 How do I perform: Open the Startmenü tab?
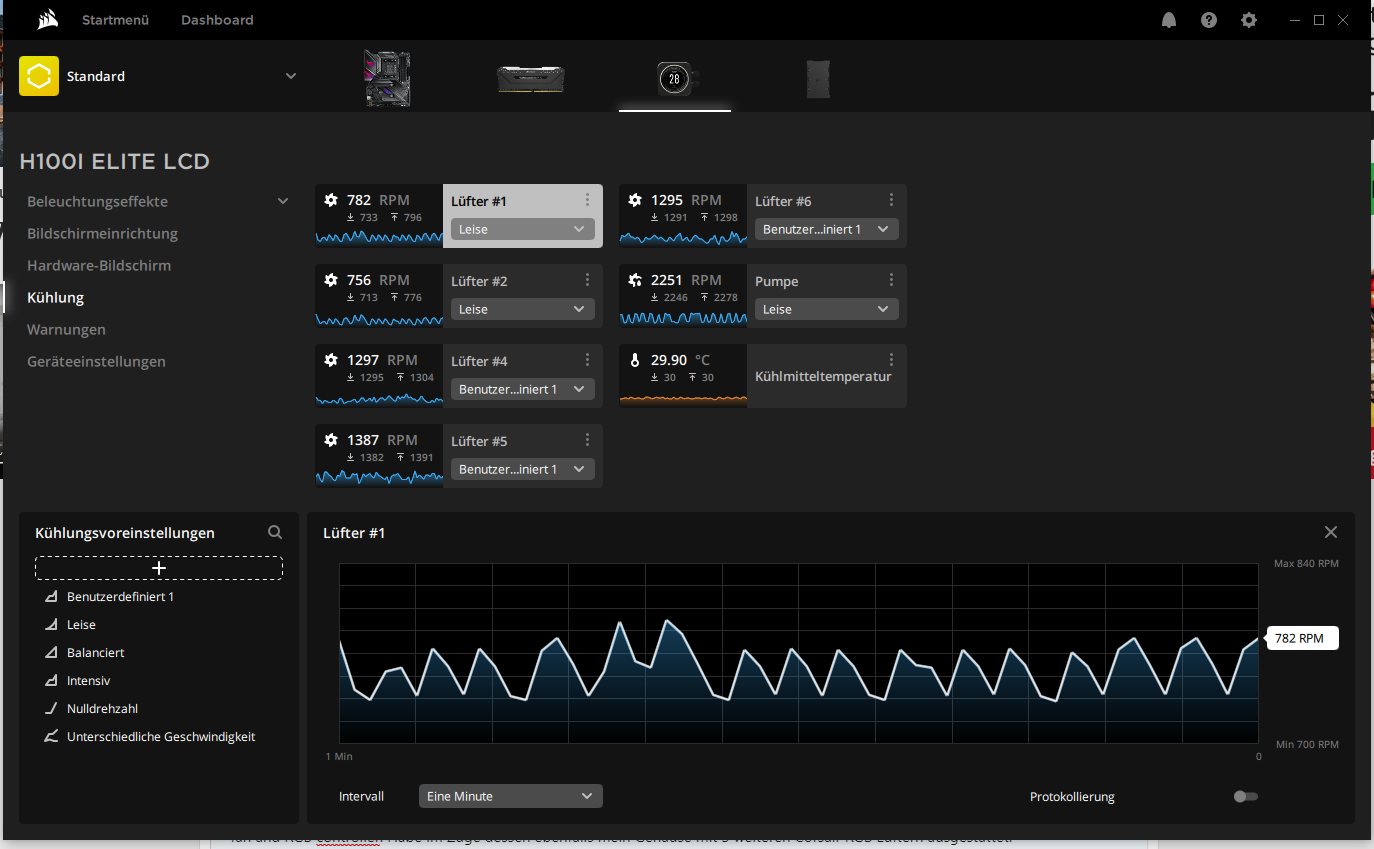[x=115, y=20]
